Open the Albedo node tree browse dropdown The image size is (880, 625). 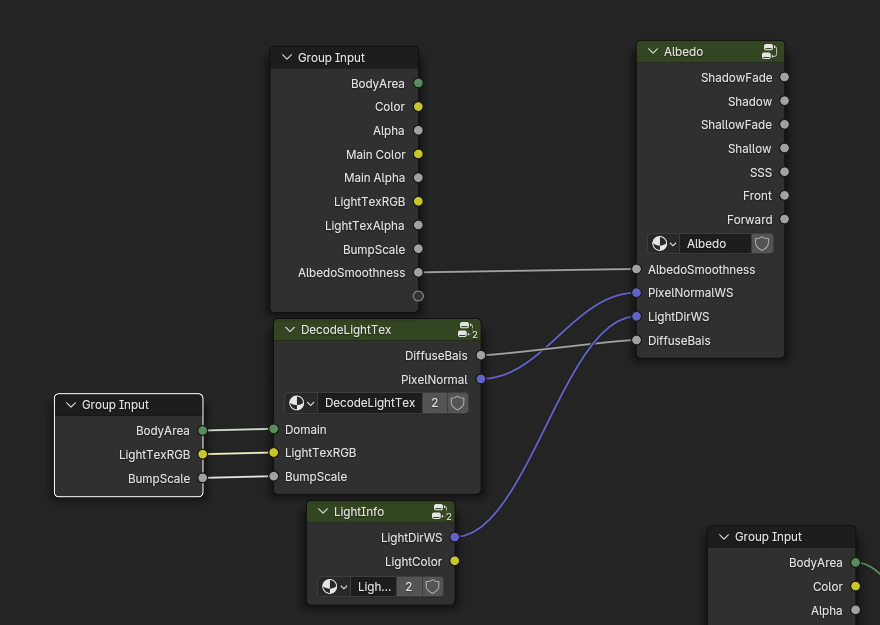click(x=663, y=243)
